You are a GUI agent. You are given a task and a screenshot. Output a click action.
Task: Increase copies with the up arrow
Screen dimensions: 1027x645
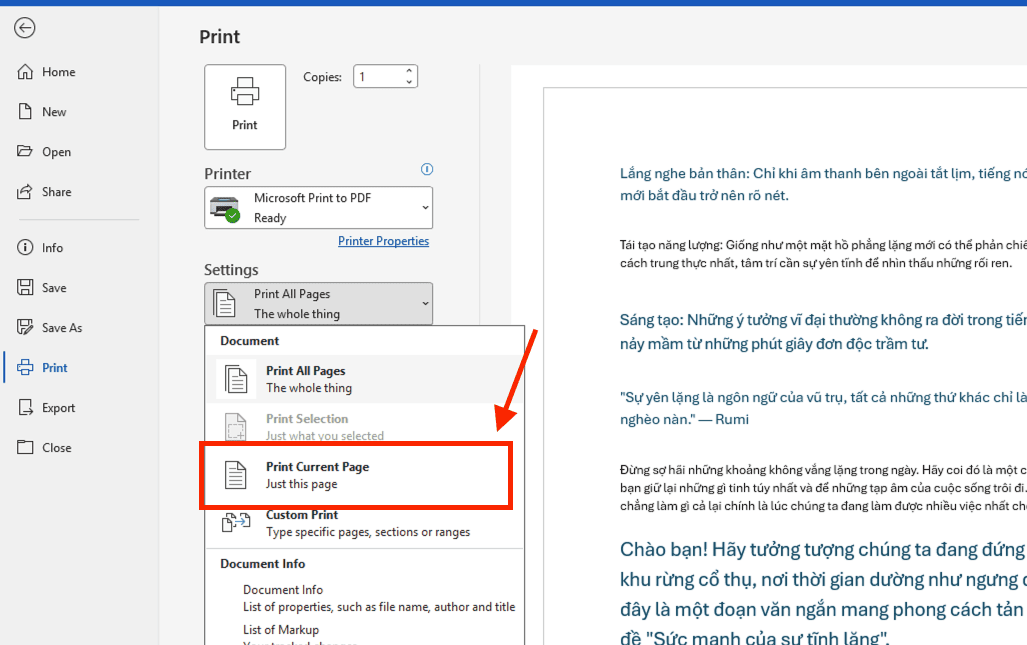point(409,71)
